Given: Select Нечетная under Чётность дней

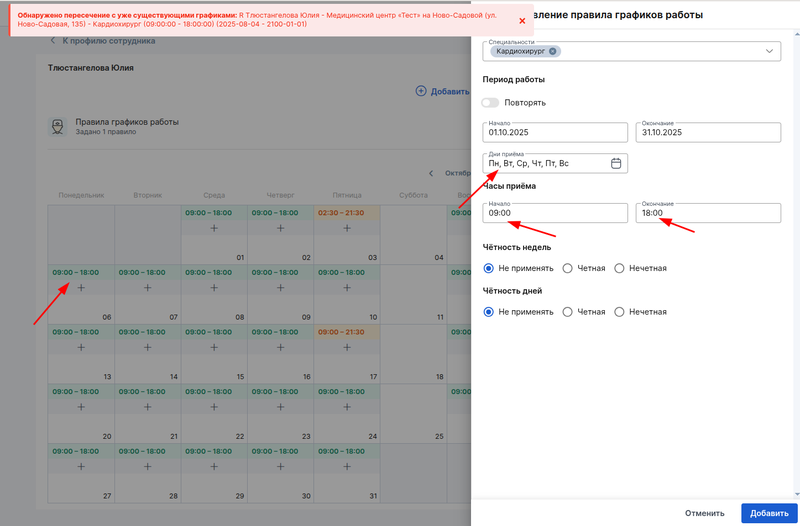Looking at the screenshot, I should click(620, 312).
